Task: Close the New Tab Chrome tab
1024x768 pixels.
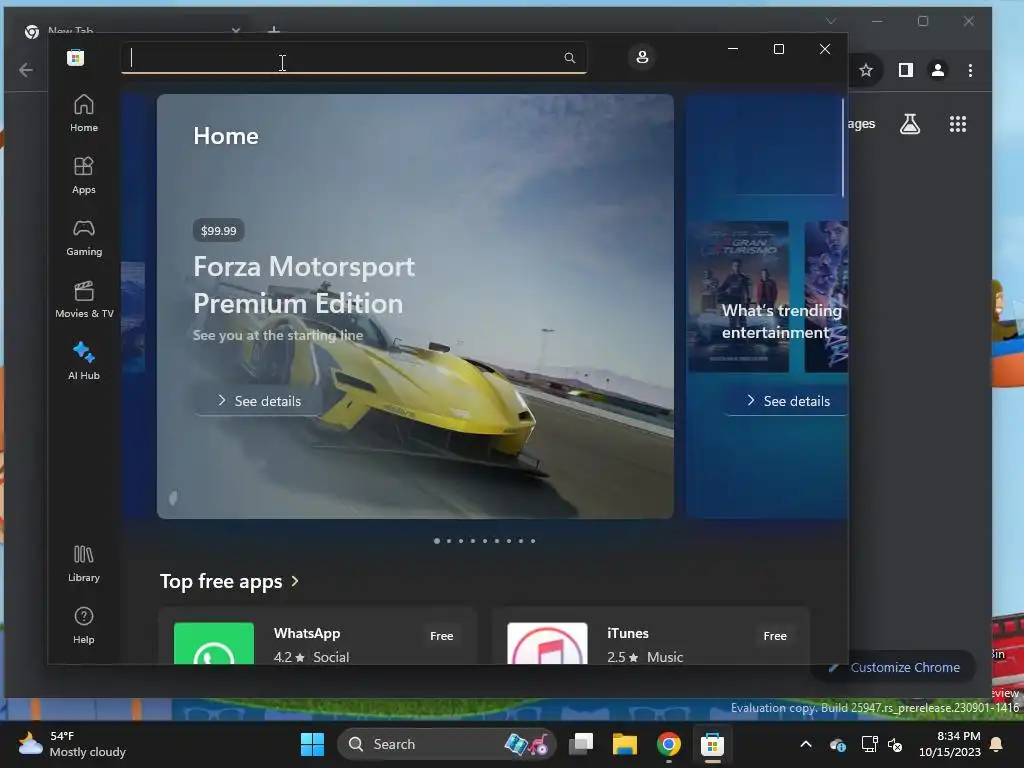Action: click(x=236, y=30)
